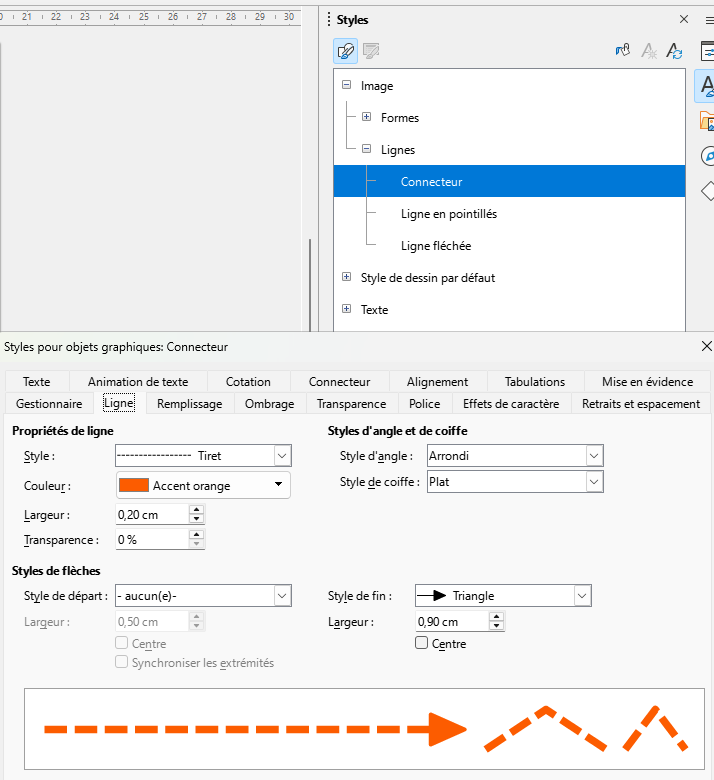Click the end arrow Largeur 0,90 cm field
714x780 pixels.
452,621
